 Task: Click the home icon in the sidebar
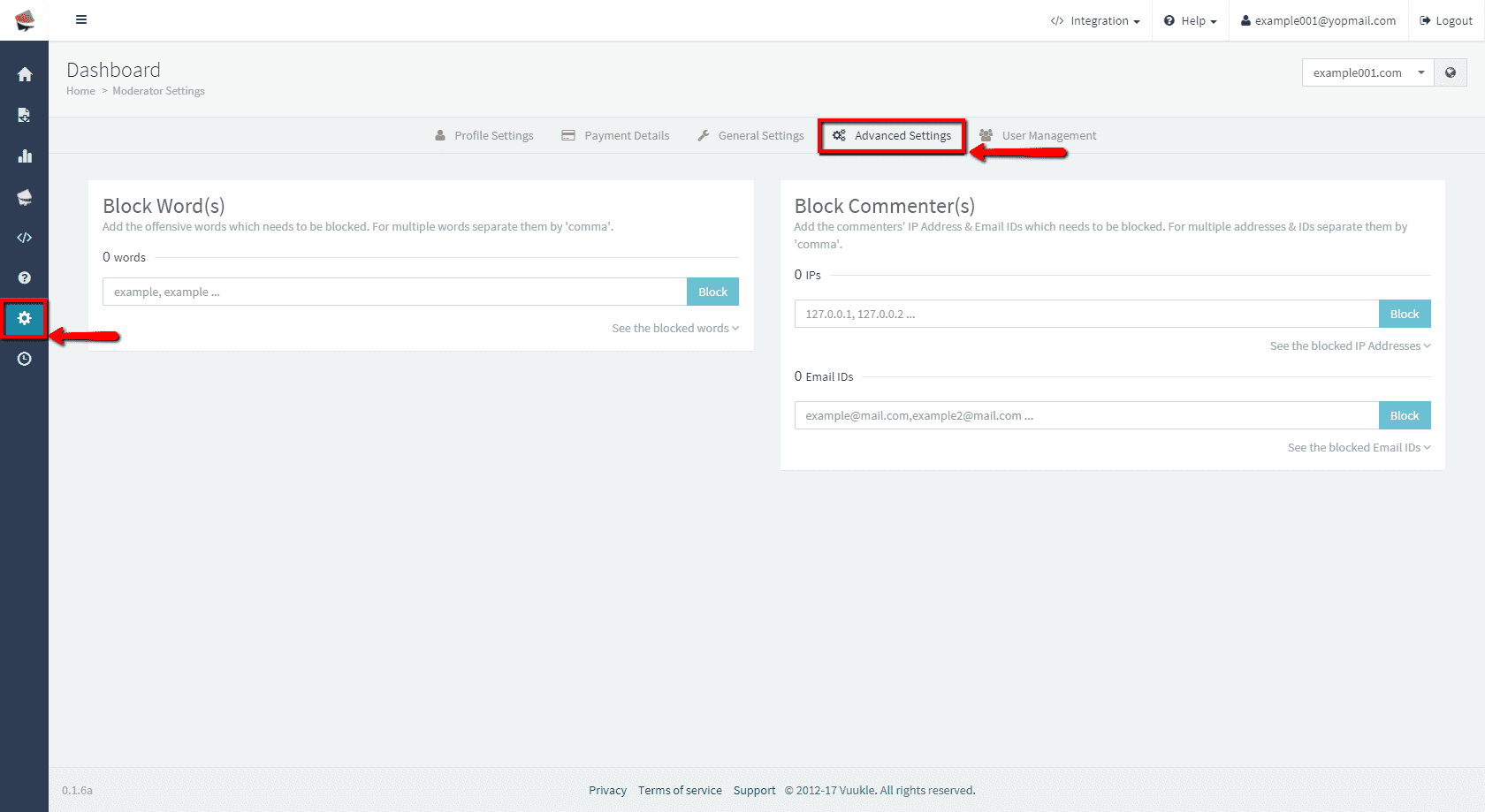25,74
